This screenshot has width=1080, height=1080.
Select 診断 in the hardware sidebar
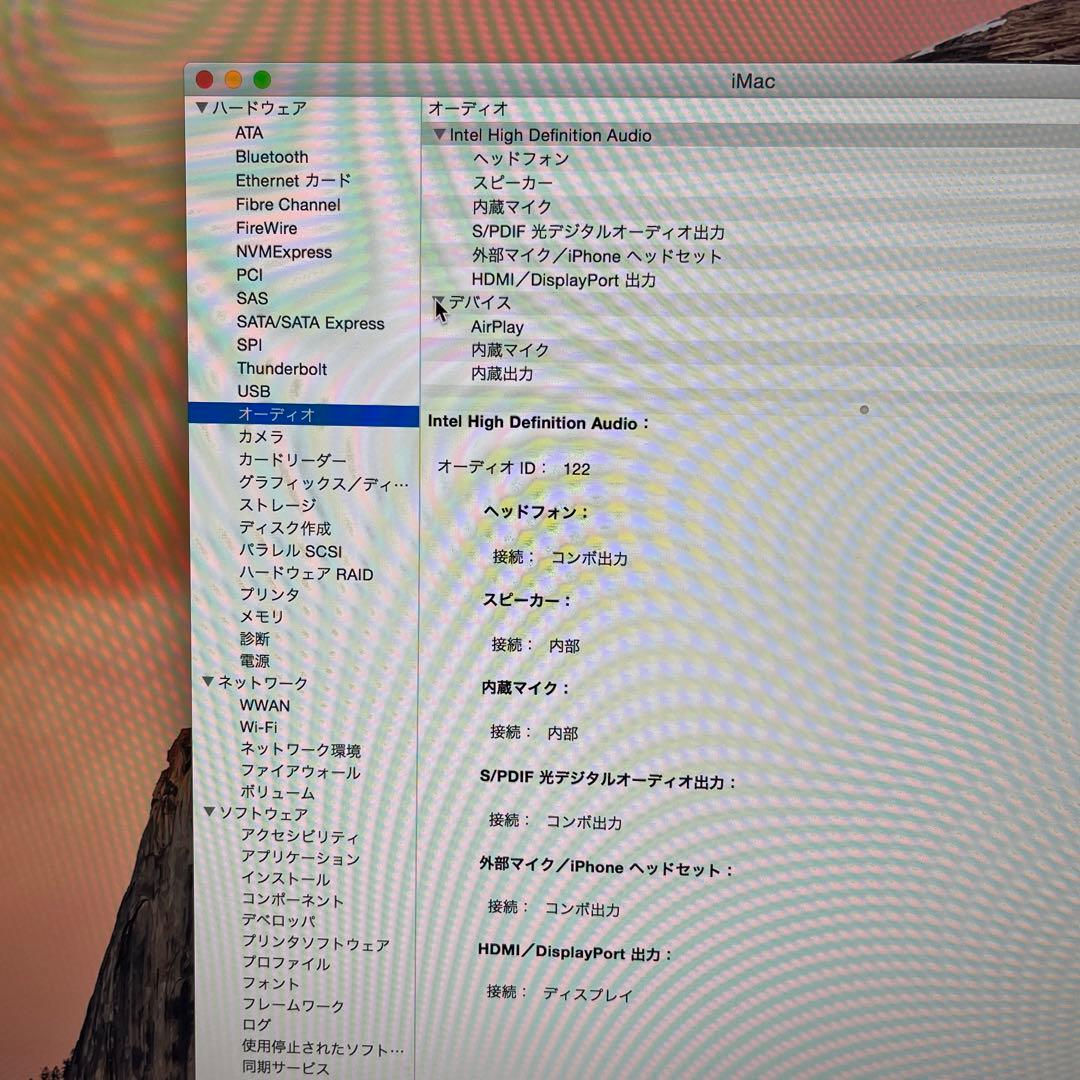click(254, 639)
